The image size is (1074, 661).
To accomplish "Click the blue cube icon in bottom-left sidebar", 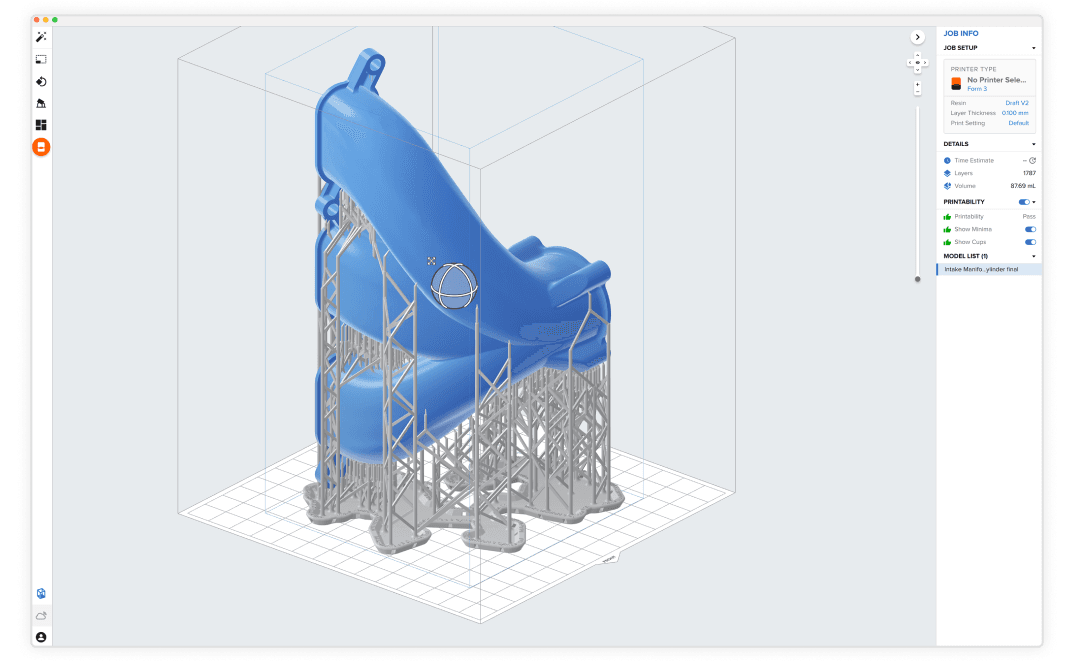I will pyautogui.click(x=41, y=594).
